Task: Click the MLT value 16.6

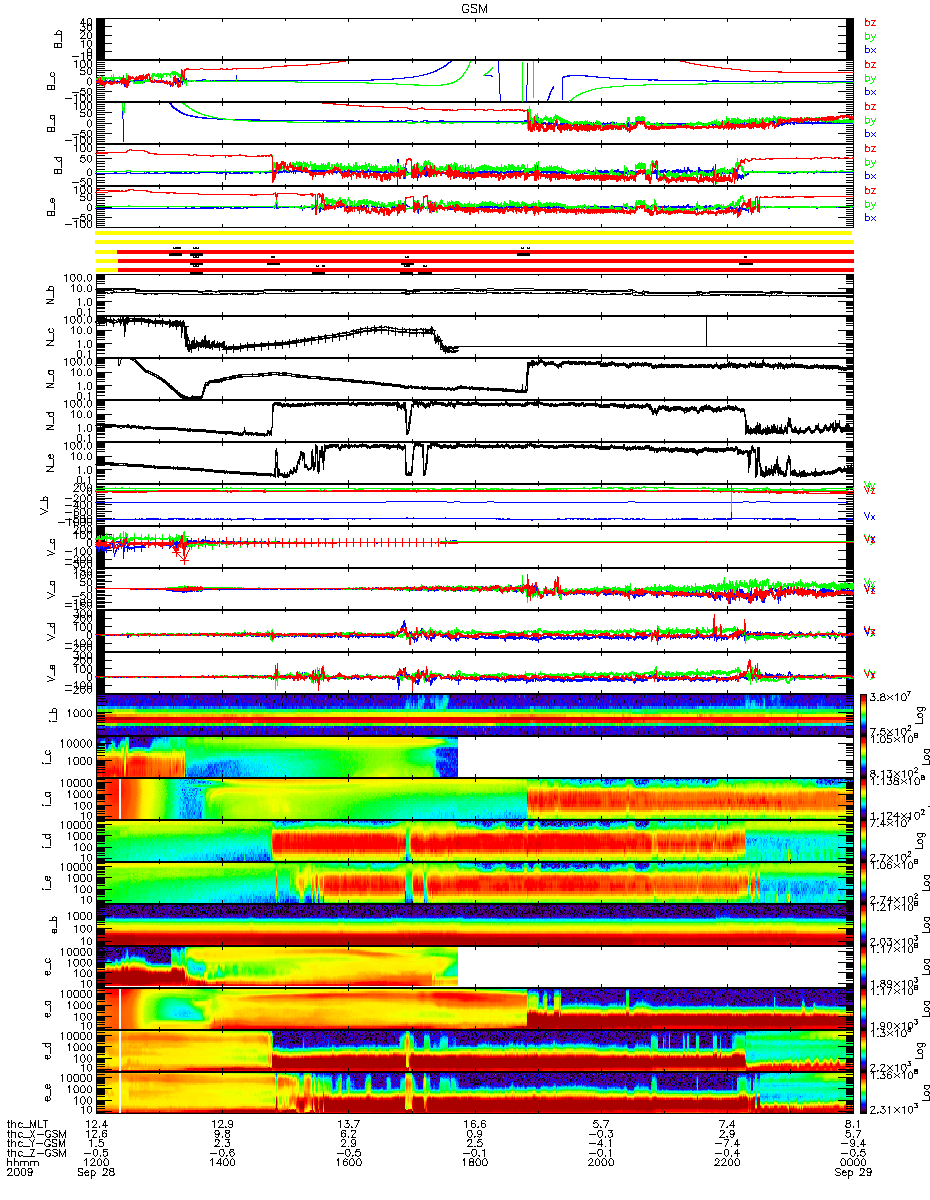Action: coord(474,1125)
